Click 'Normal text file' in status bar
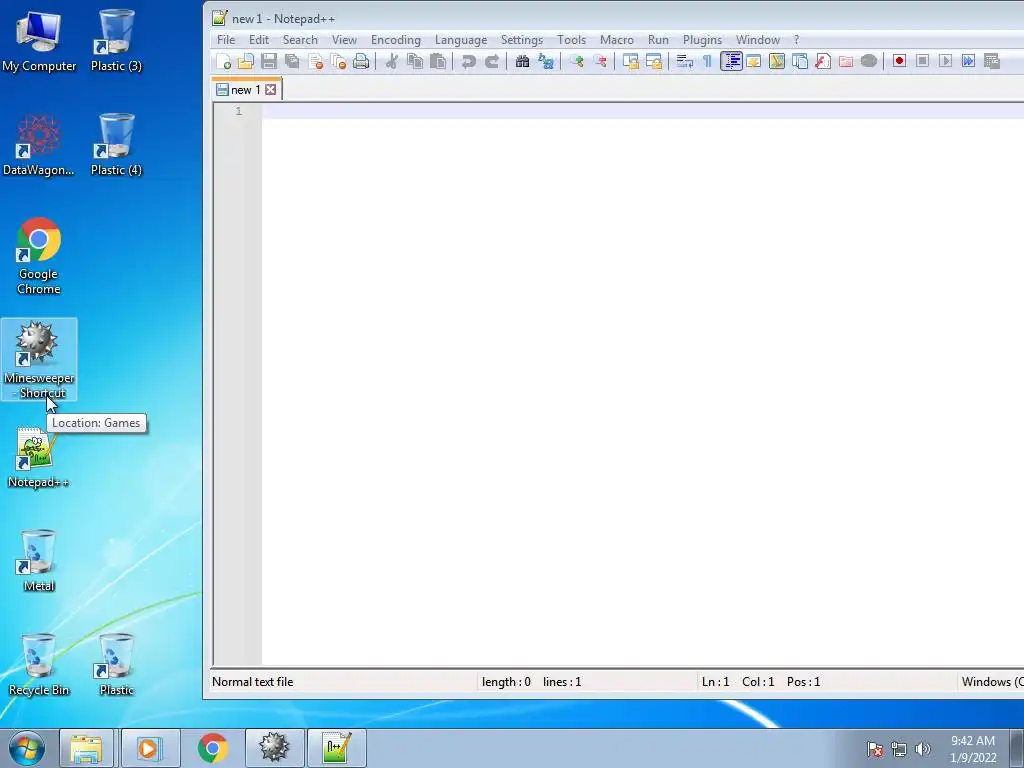This screenshot has width=1024, height=768. [x=253, y=682]
